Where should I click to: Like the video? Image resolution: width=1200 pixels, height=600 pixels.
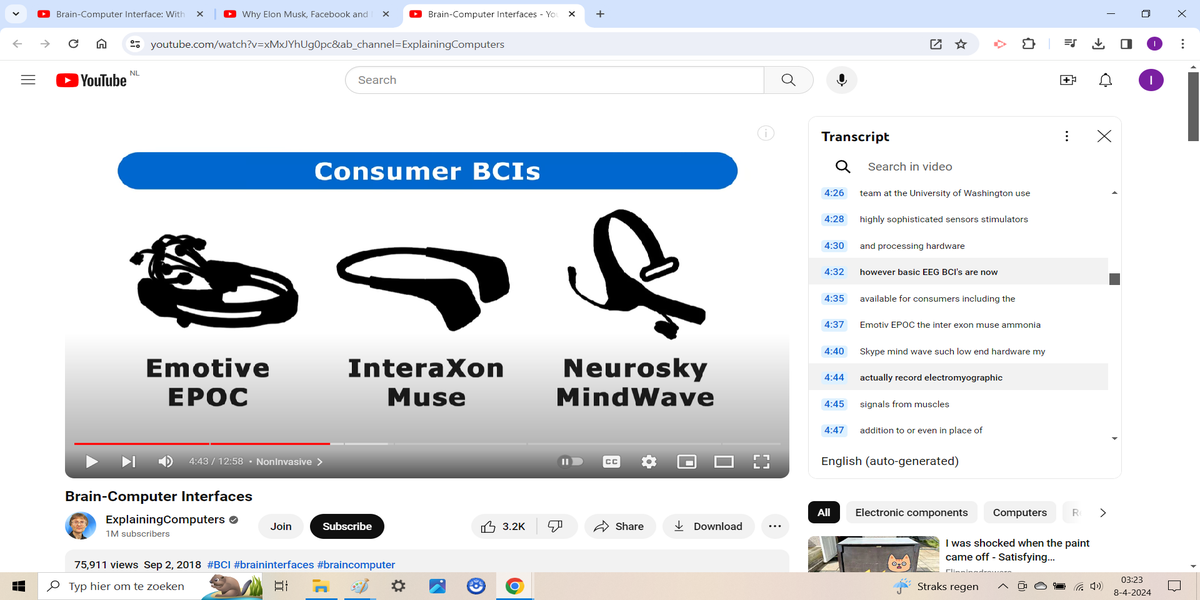[x=504, y=526]
